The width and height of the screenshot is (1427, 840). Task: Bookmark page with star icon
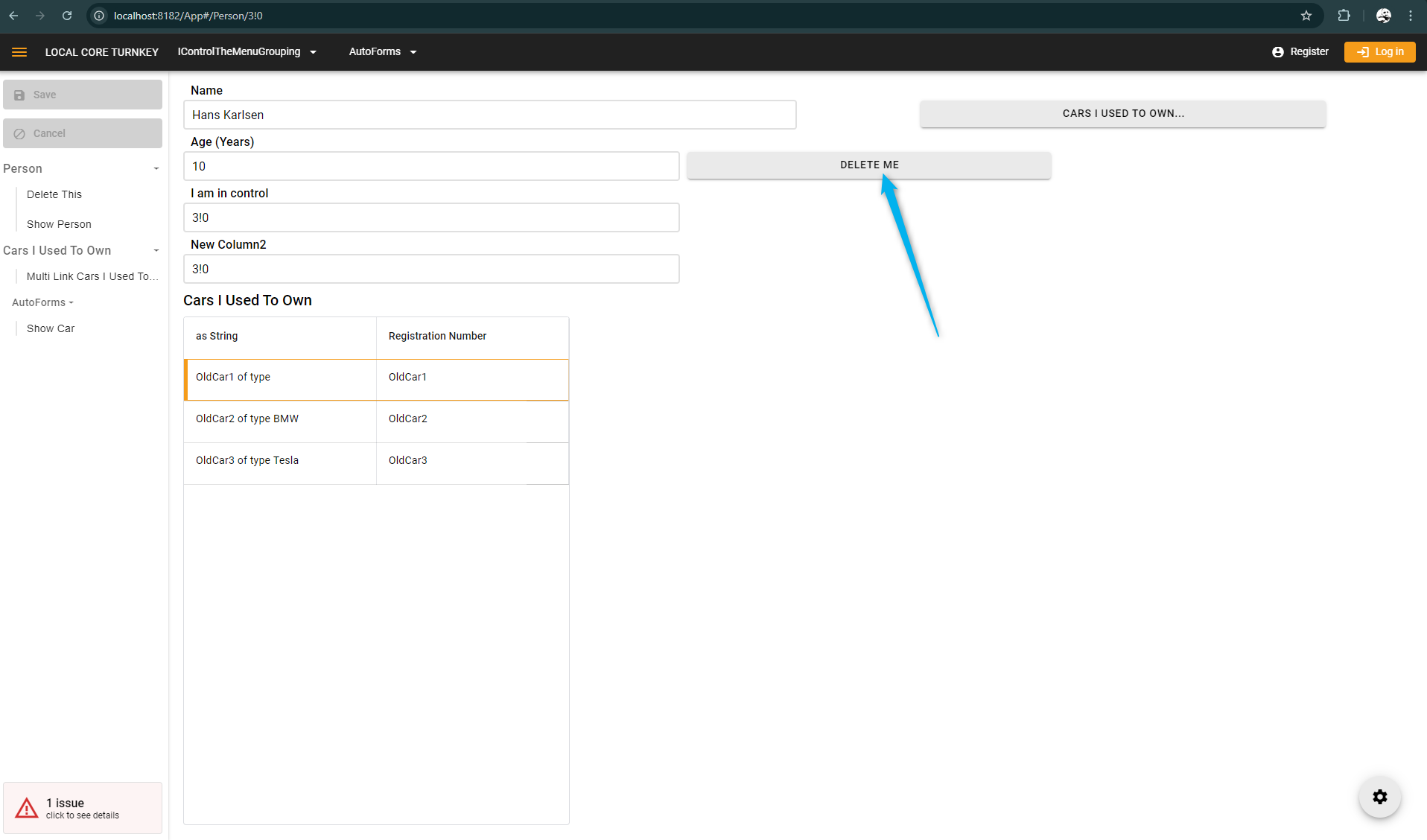click(1306, 16)
